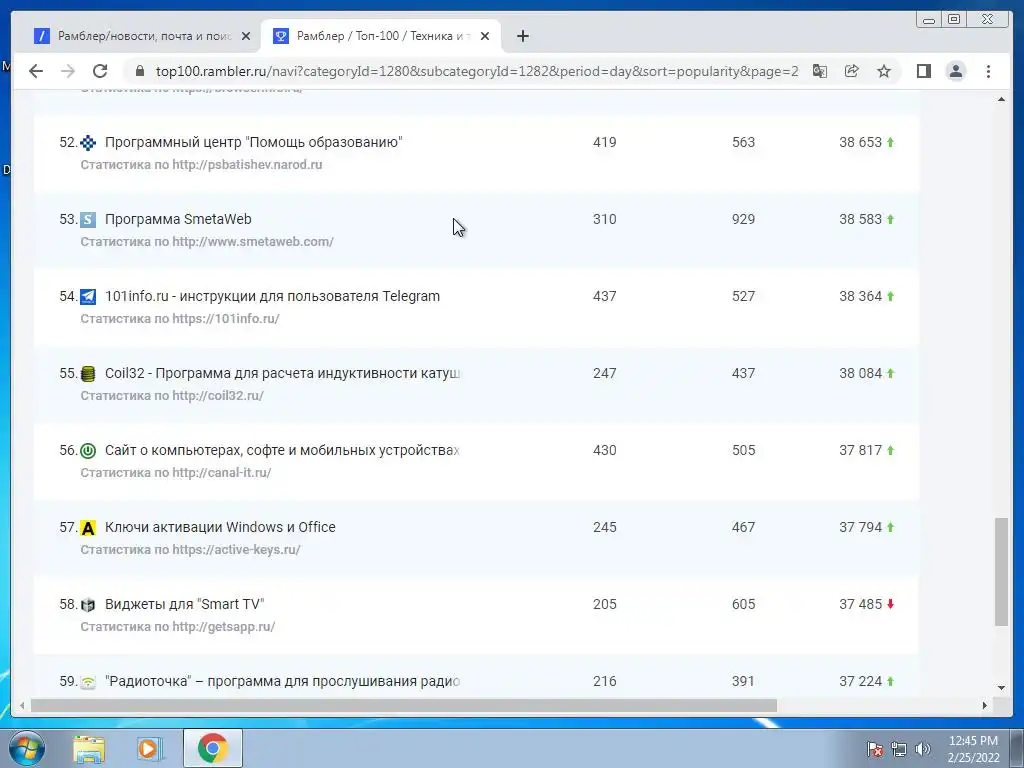Click the Coil32 coin stack favicon
The width and height of the screenshot is (1024, 768).
pos(88,374)
